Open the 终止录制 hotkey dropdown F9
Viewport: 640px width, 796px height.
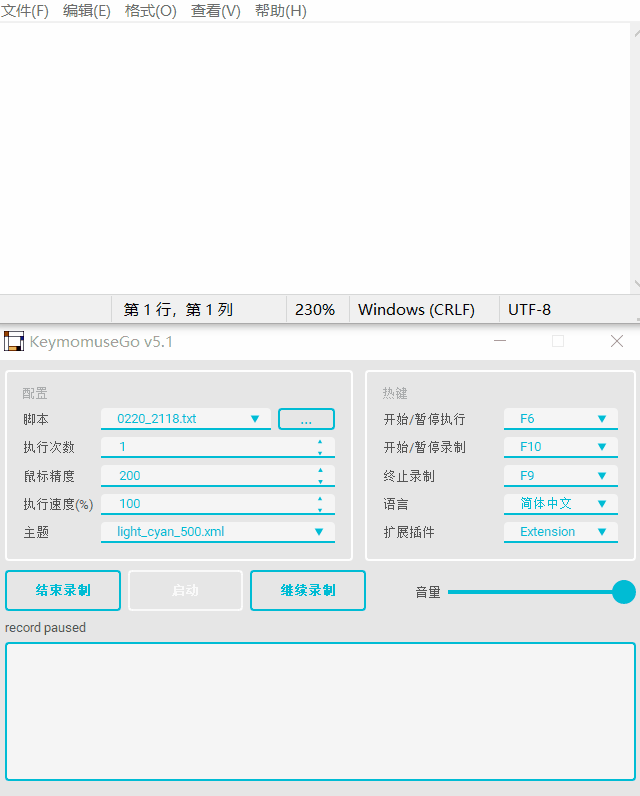561,476
